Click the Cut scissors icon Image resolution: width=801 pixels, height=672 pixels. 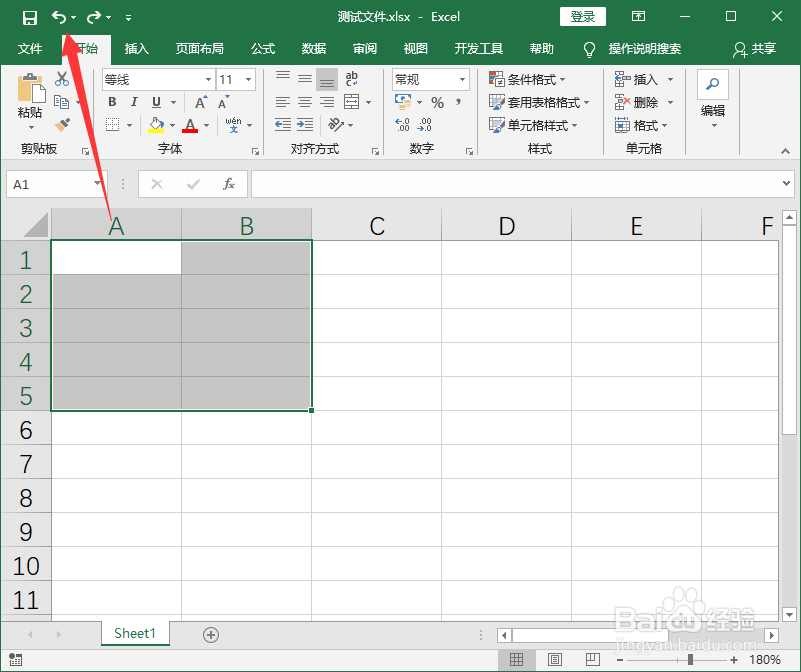[62, 79]
